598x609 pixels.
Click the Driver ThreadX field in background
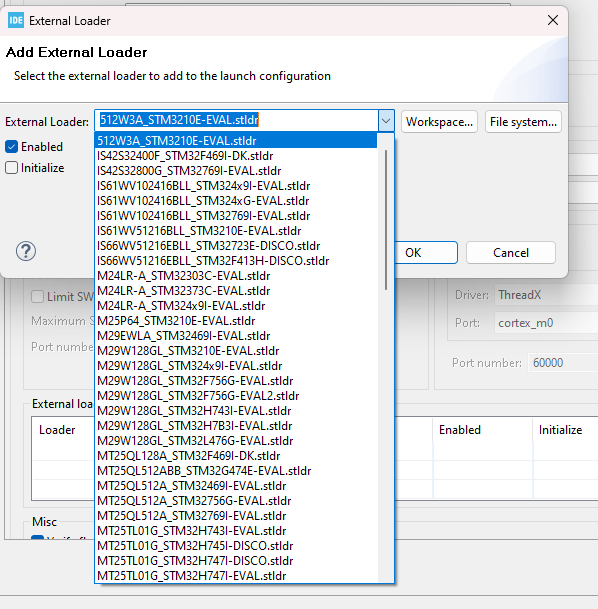(x=546, y=295)
